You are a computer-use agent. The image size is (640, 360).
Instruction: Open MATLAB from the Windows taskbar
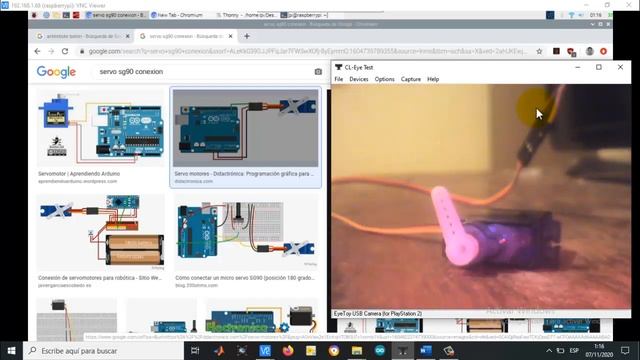click(x=218, y=351)
